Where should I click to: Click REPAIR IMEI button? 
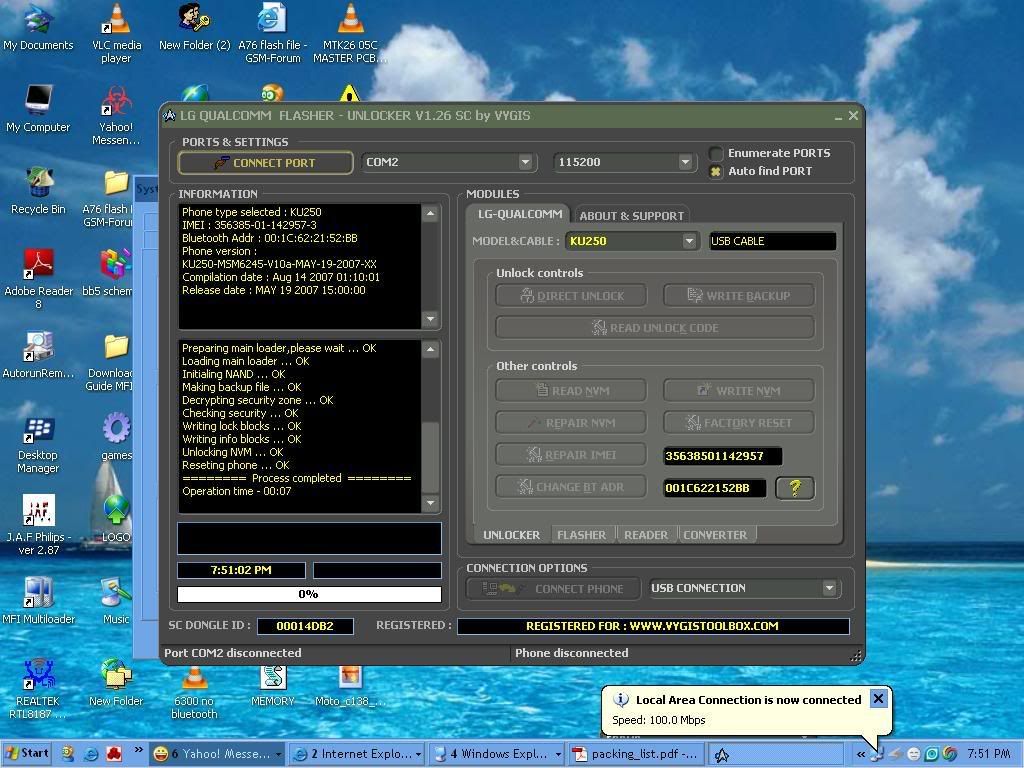point(571,455)
